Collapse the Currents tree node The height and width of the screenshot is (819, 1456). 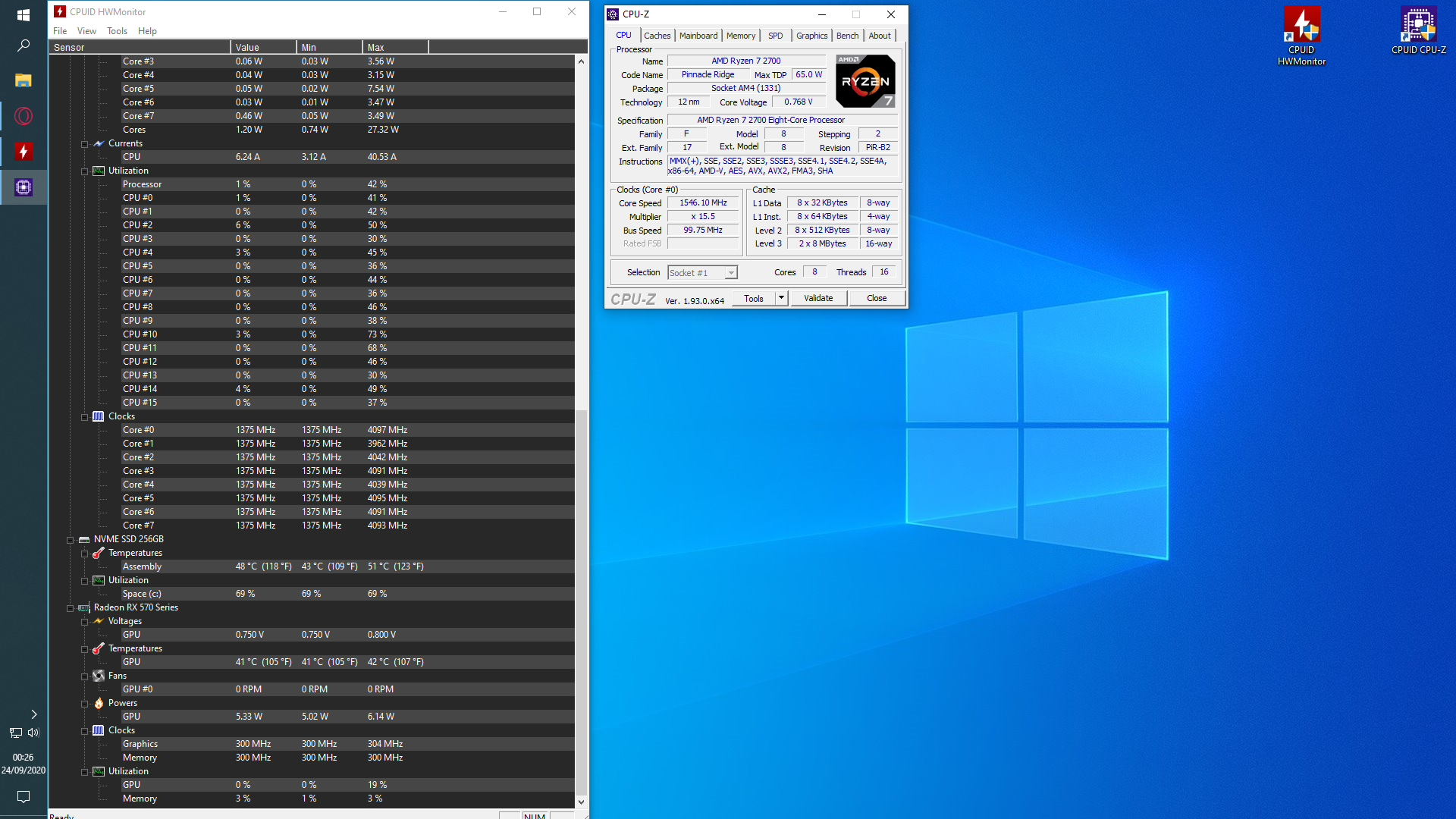pos(85,144)
